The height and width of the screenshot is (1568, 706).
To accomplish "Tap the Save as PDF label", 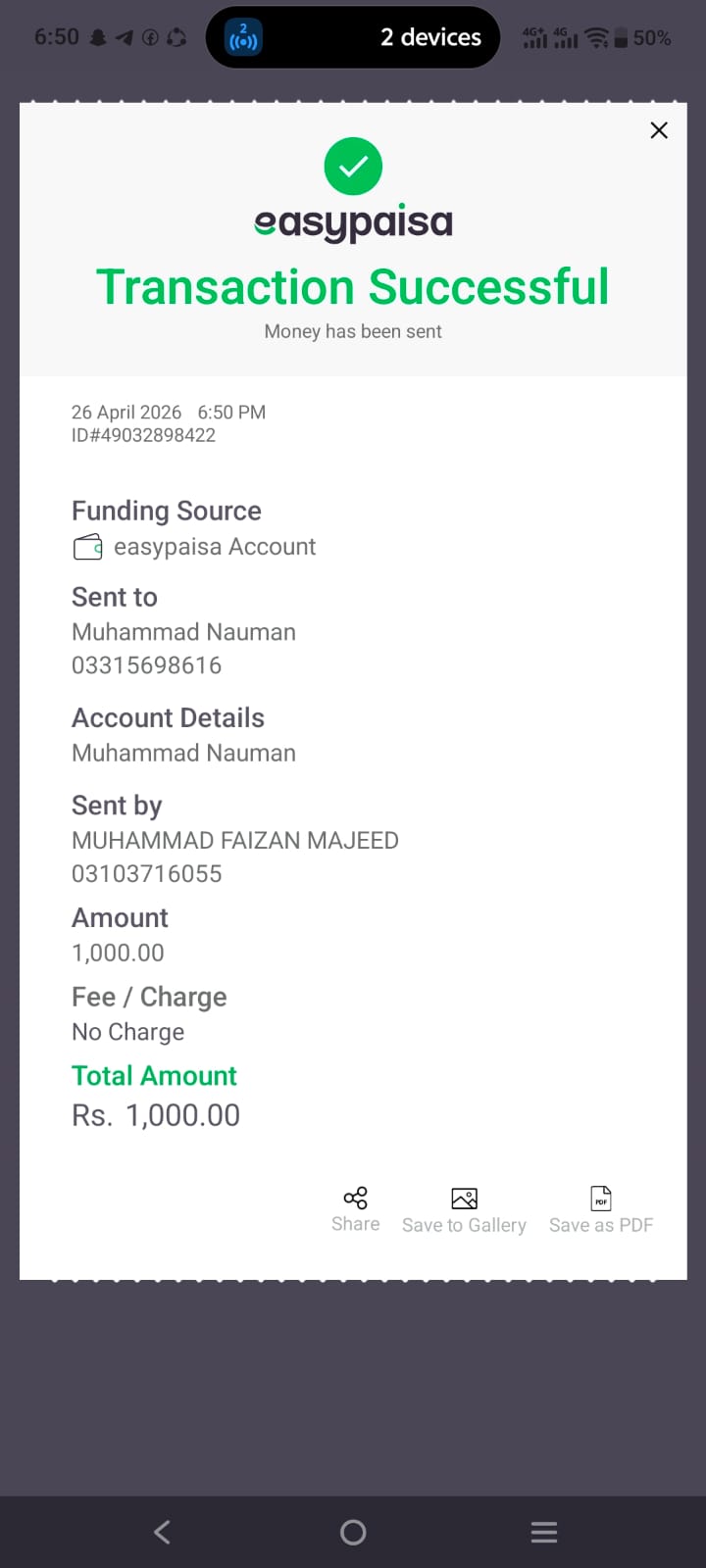I will click(x=601, y=1225).
